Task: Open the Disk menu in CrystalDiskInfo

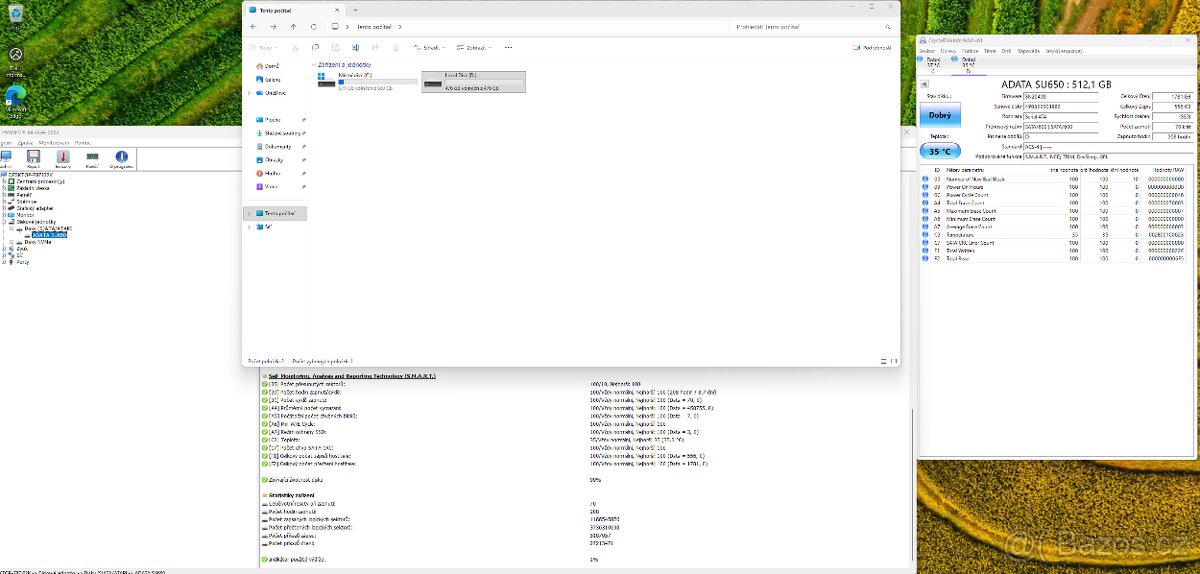Action: 1006,50
